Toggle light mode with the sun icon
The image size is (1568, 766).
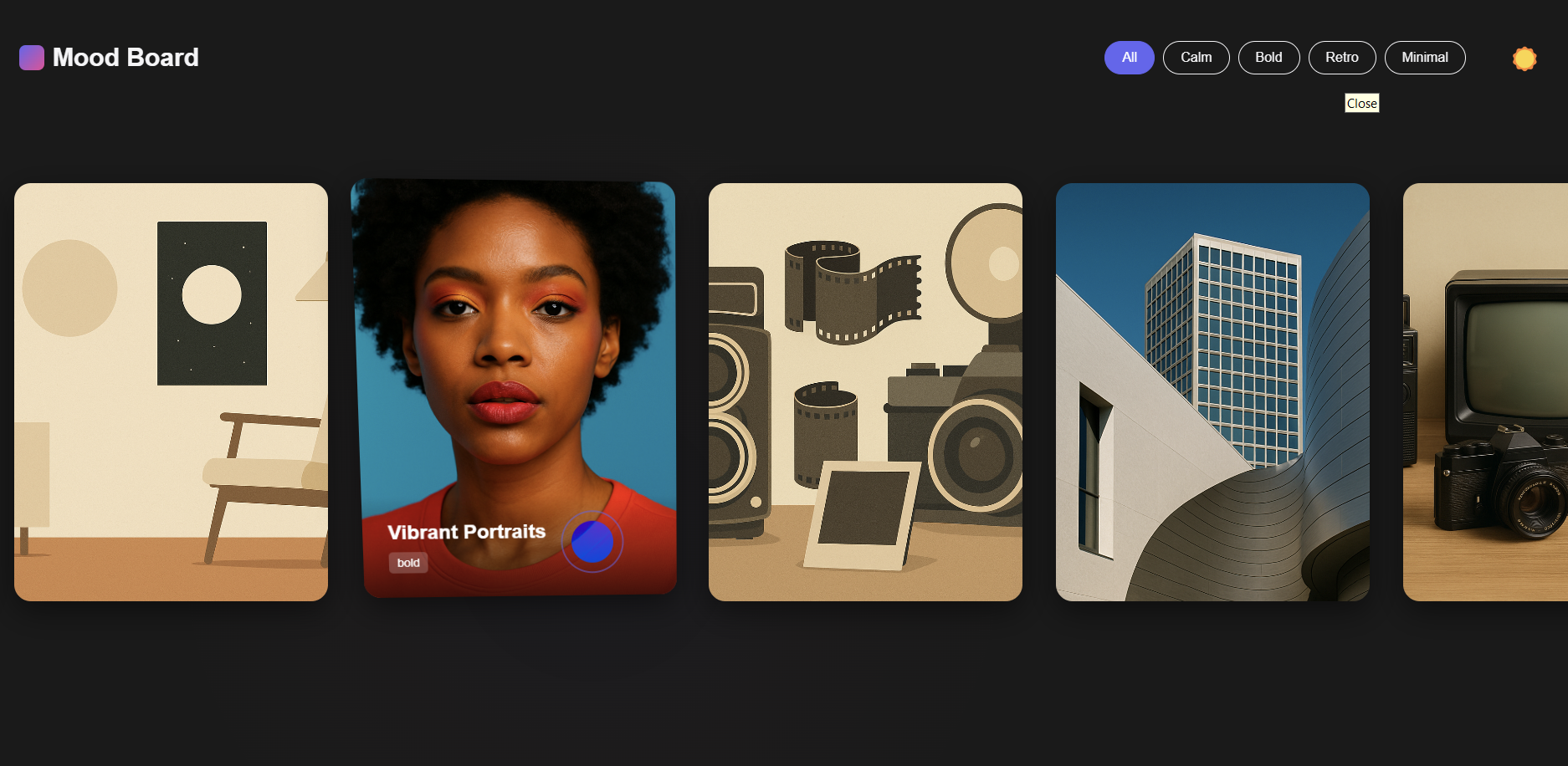click(1524, 59)
